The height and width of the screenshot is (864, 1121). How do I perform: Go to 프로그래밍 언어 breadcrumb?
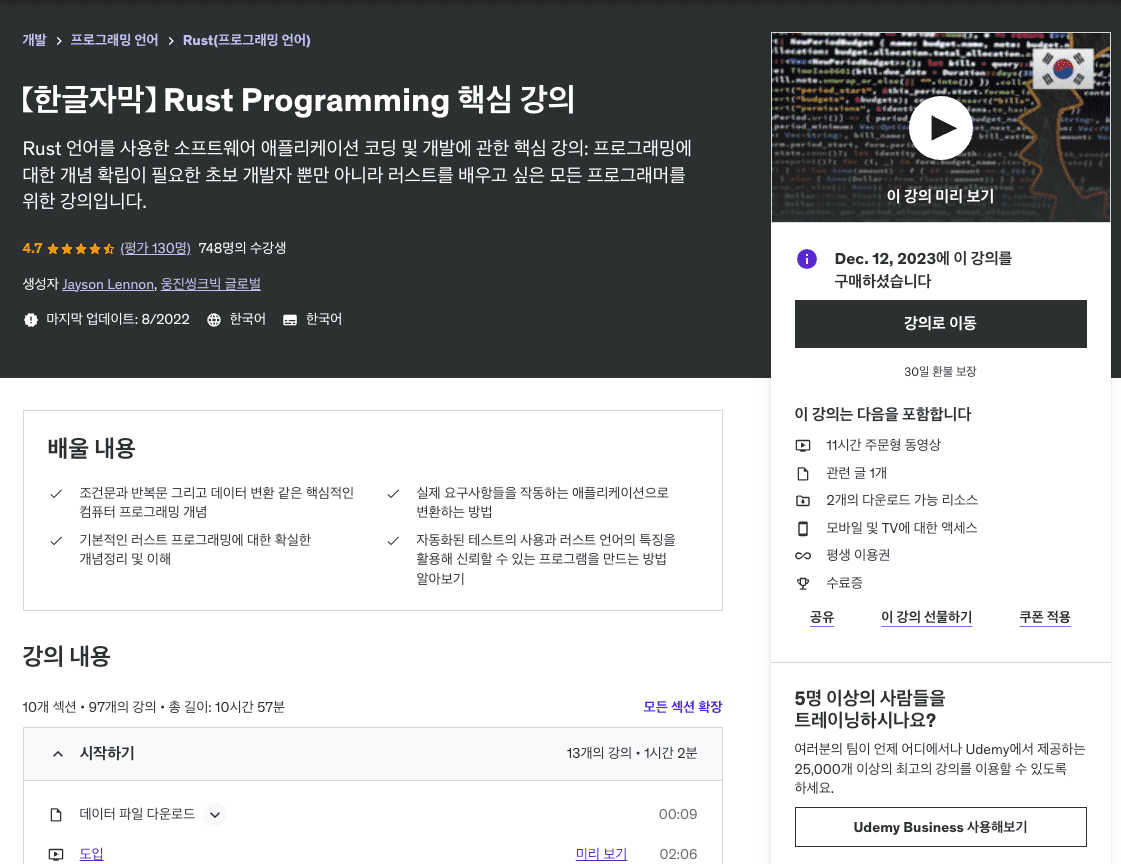click(x=114, y=40)
